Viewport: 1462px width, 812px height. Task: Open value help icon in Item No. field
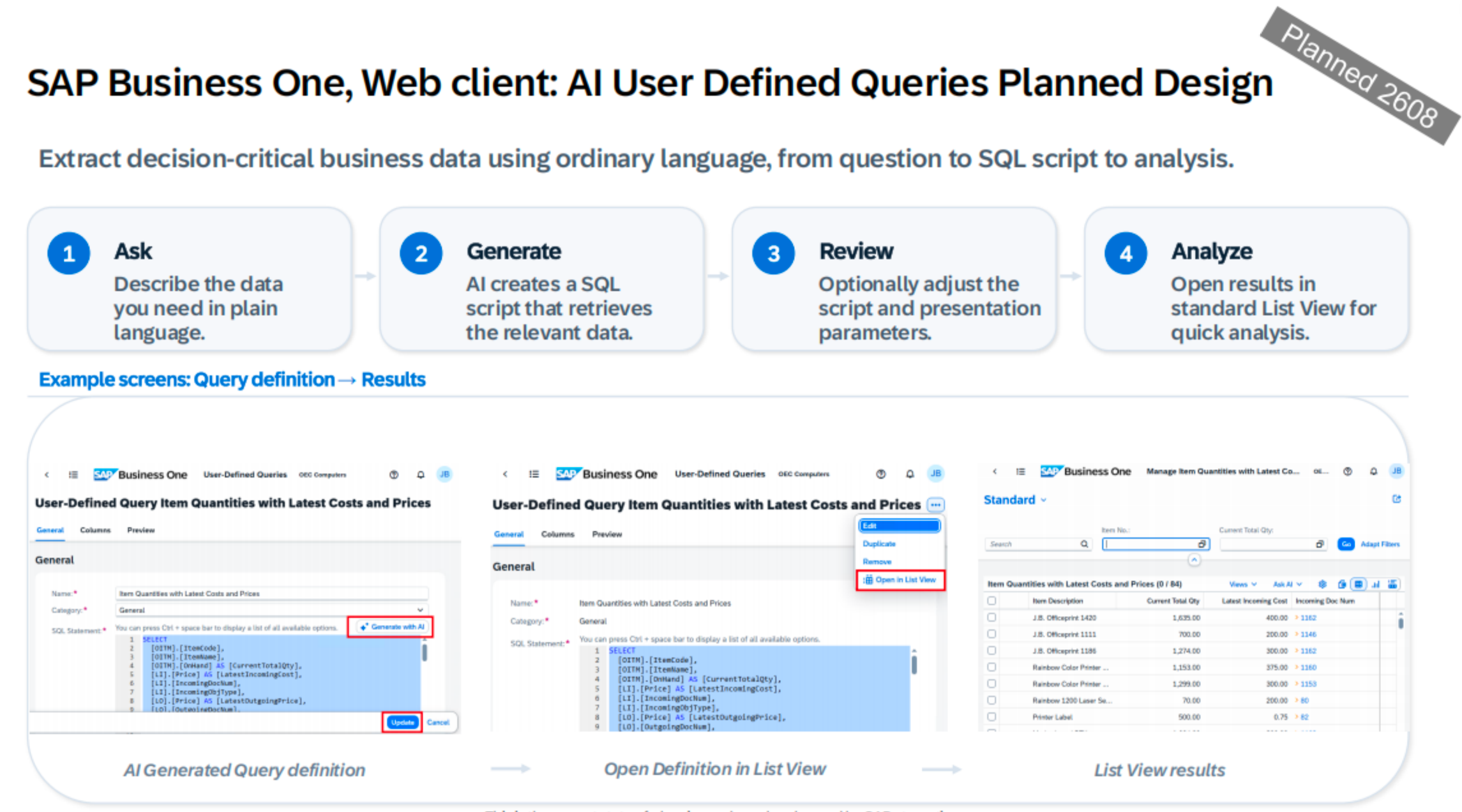[1202, 544]
